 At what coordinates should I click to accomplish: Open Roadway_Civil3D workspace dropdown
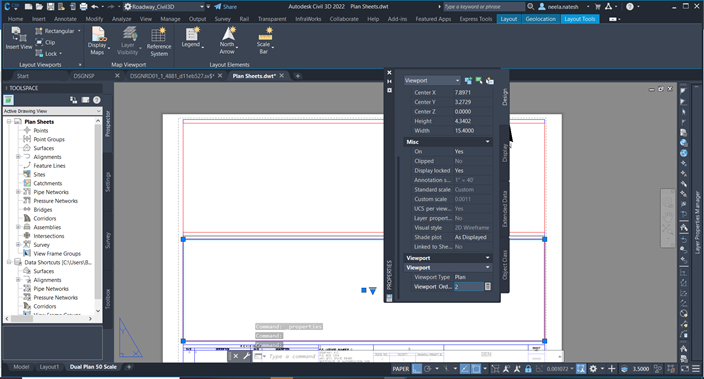(x=164, y=7)
